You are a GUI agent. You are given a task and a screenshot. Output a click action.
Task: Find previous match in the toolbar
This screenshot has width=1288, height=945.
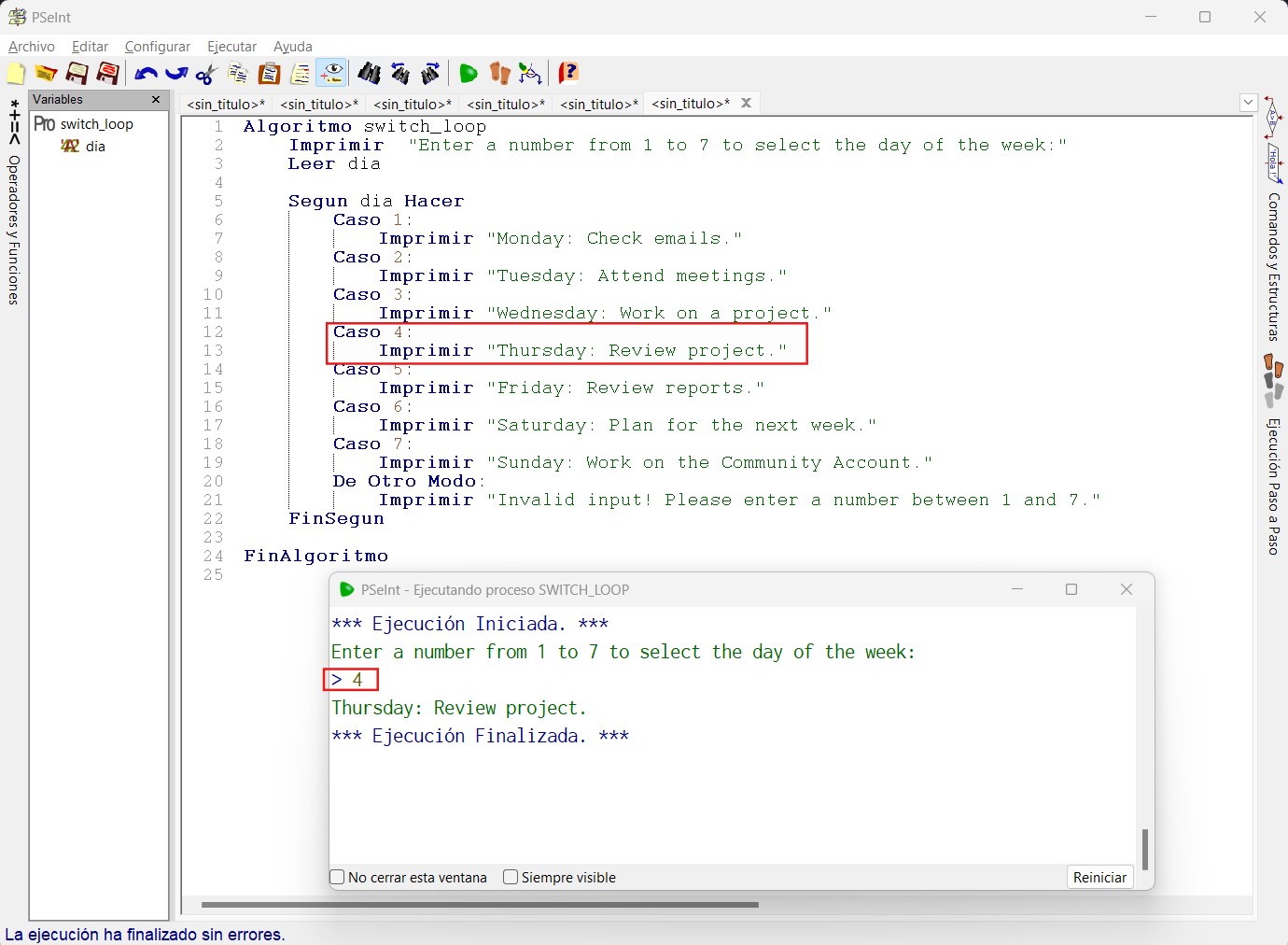tap(400, 73)
